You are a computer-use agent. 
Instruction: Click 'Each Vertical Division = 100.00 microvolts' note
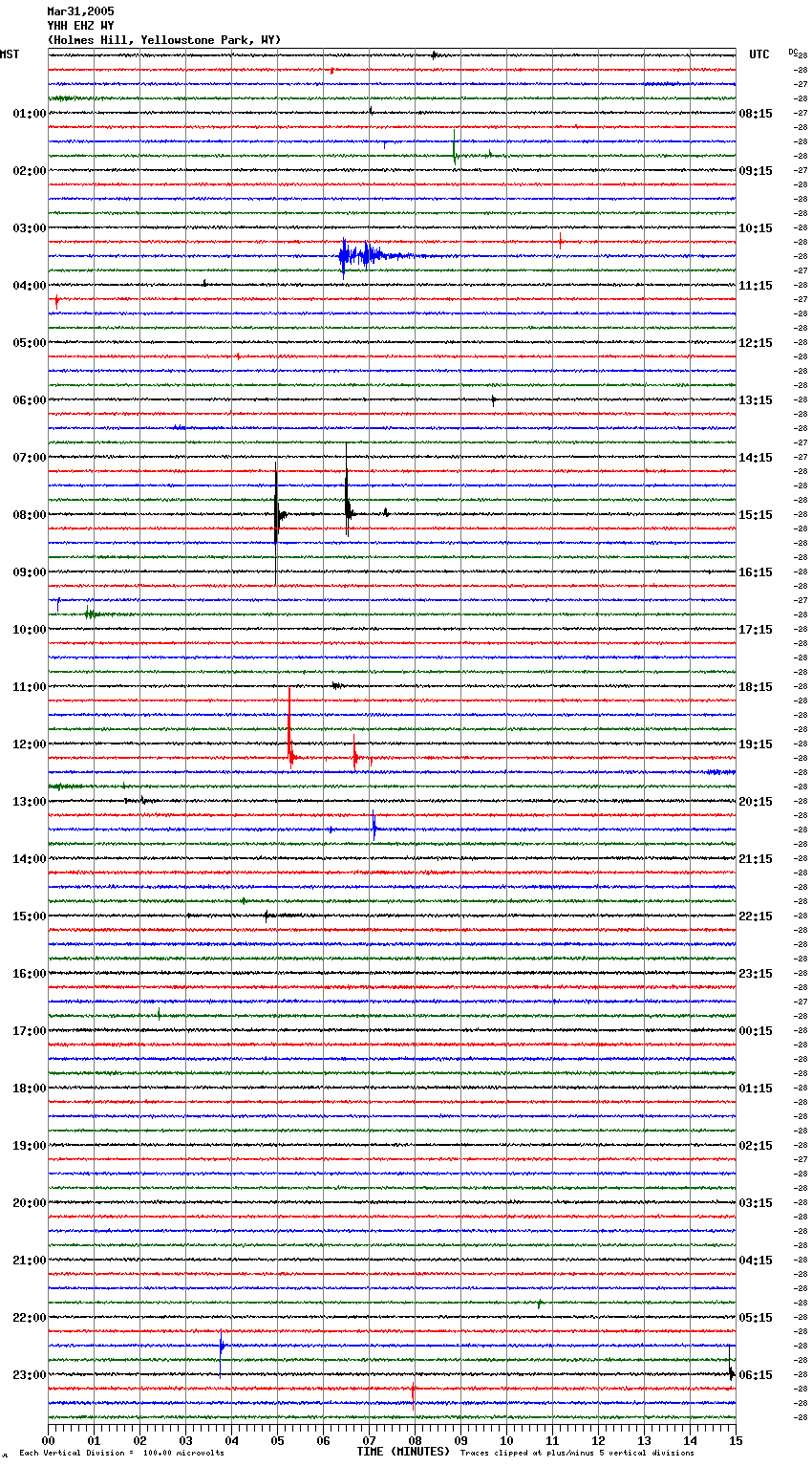(x=121, y=1454)
